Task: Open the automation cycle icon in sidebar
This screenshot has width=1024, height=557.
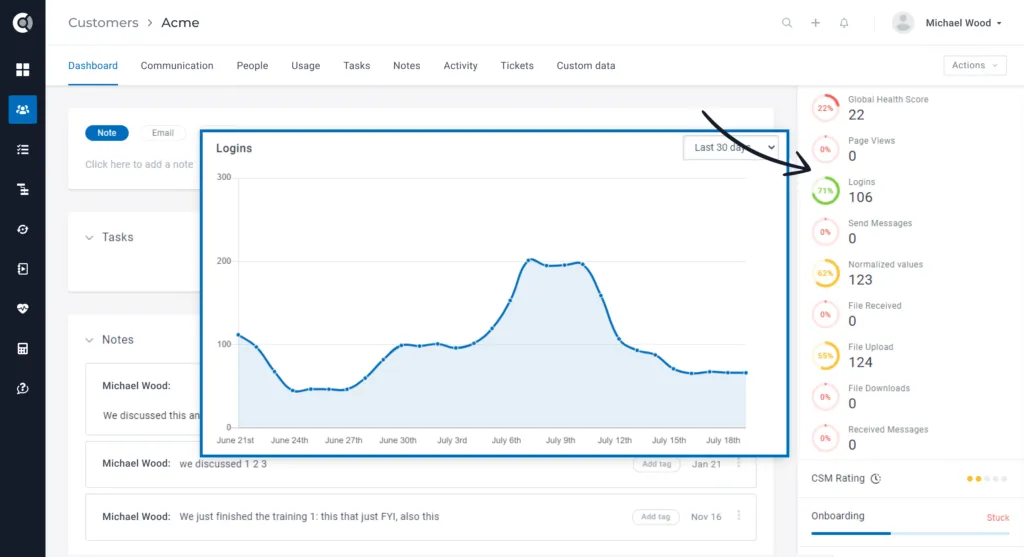Action: 22,229
